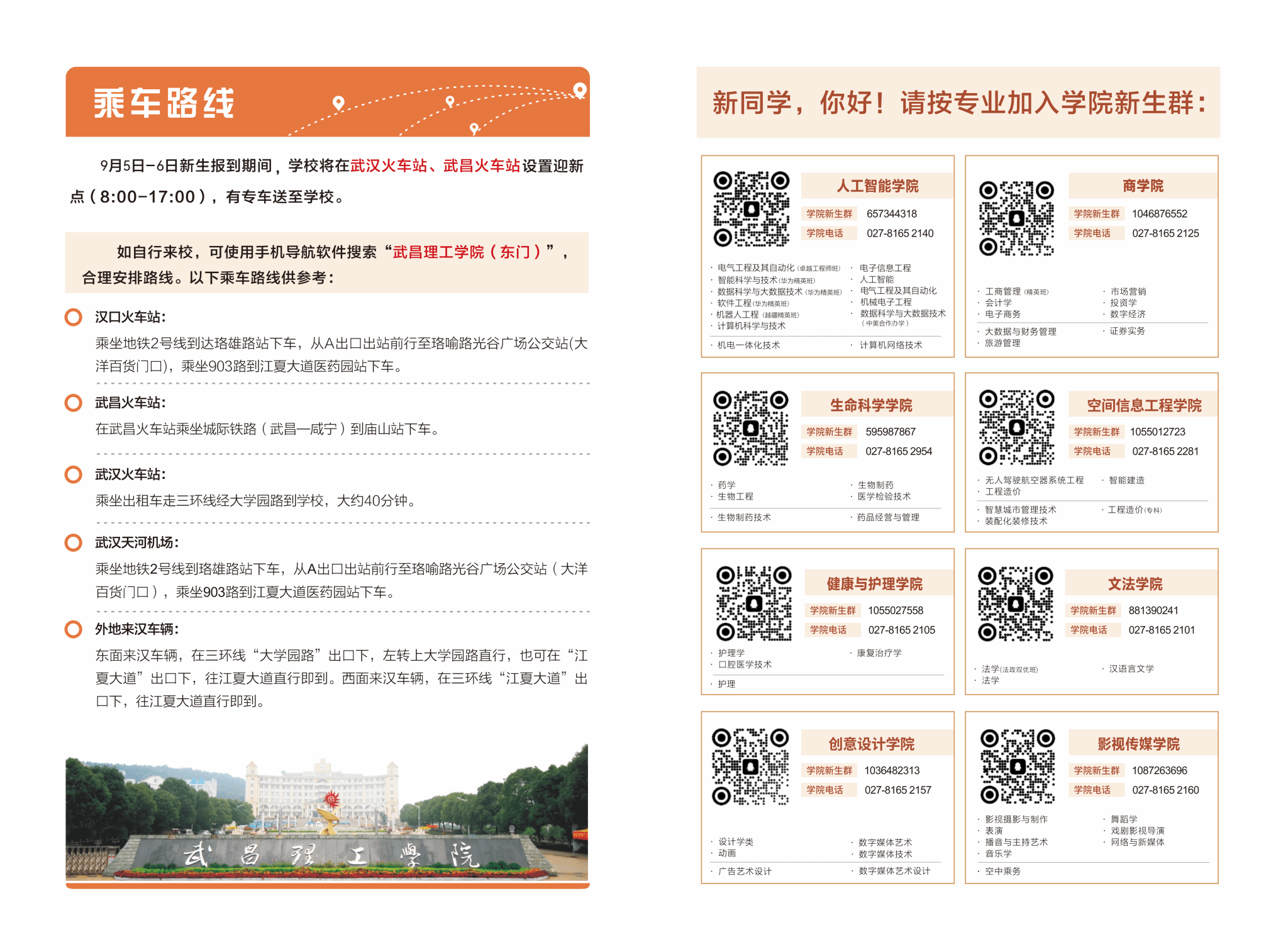This screenshot has height=947, width=1288.
Task: Click the red text 武昌理工学院（东门）
Action: point(467,252)
